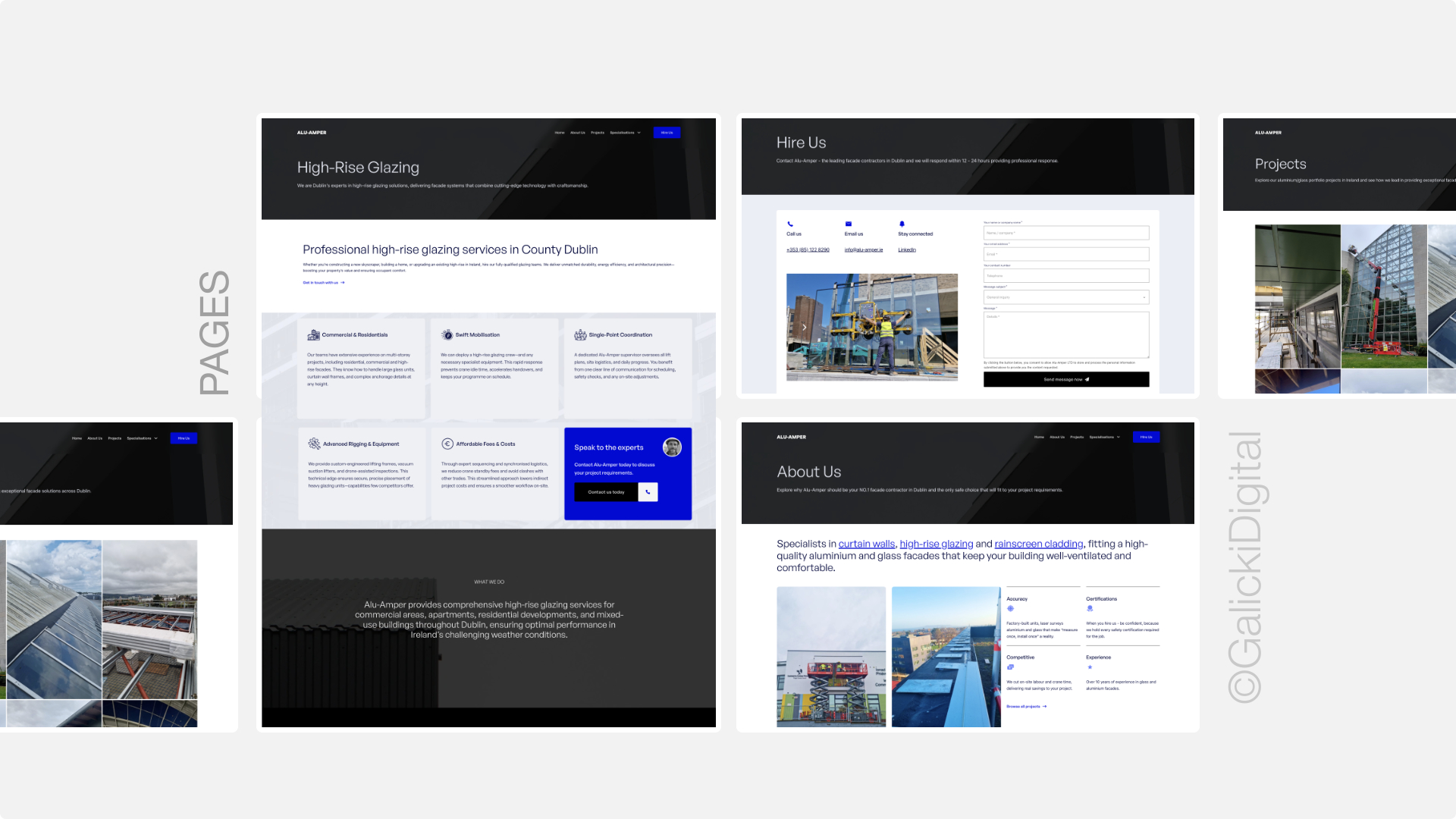Click the info@alu-amper.ie email link
Viewport: 1456px width, 819px height.
pyautogui.click(x=864, y=249)
